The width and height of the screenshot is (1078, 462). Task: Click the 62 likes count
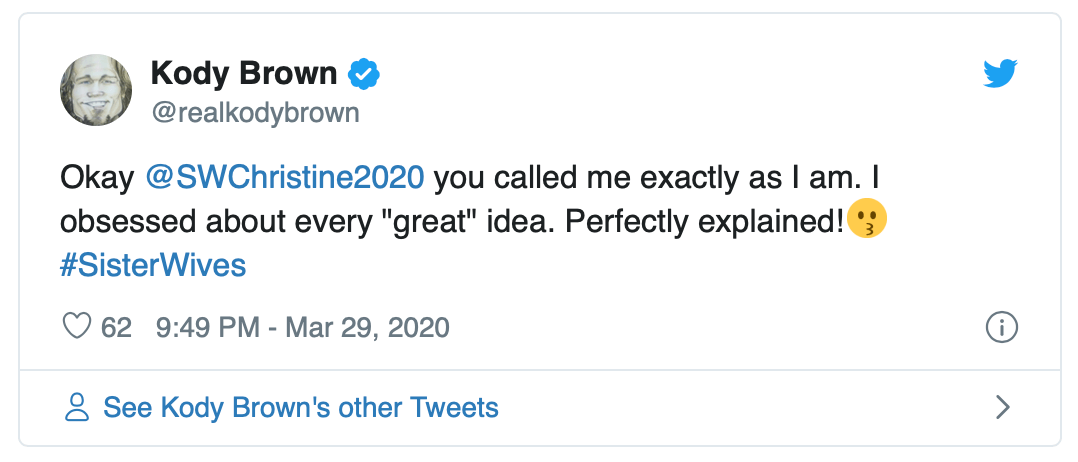click(116, 327)
